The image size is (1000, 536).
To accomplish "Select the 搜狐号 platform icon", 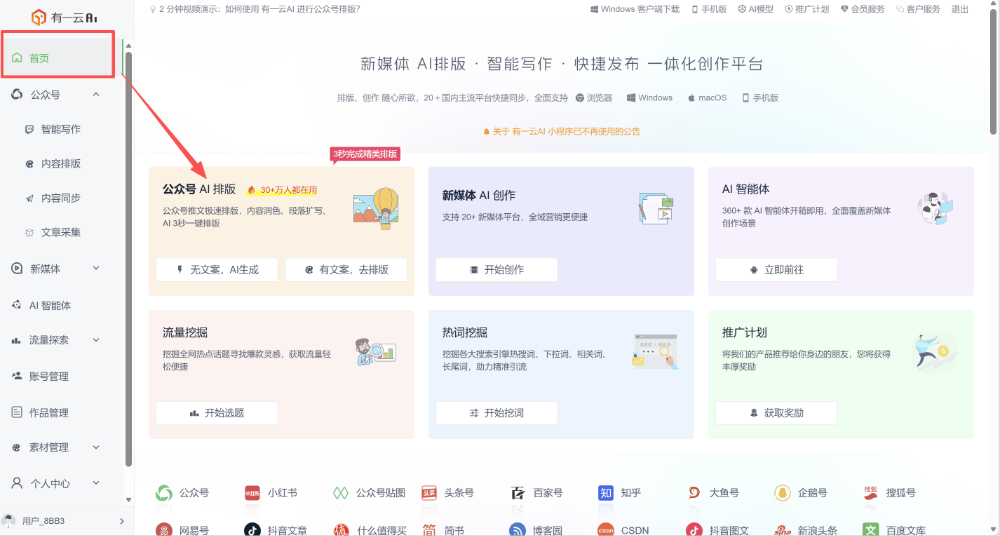I will [x=871, y=493].
